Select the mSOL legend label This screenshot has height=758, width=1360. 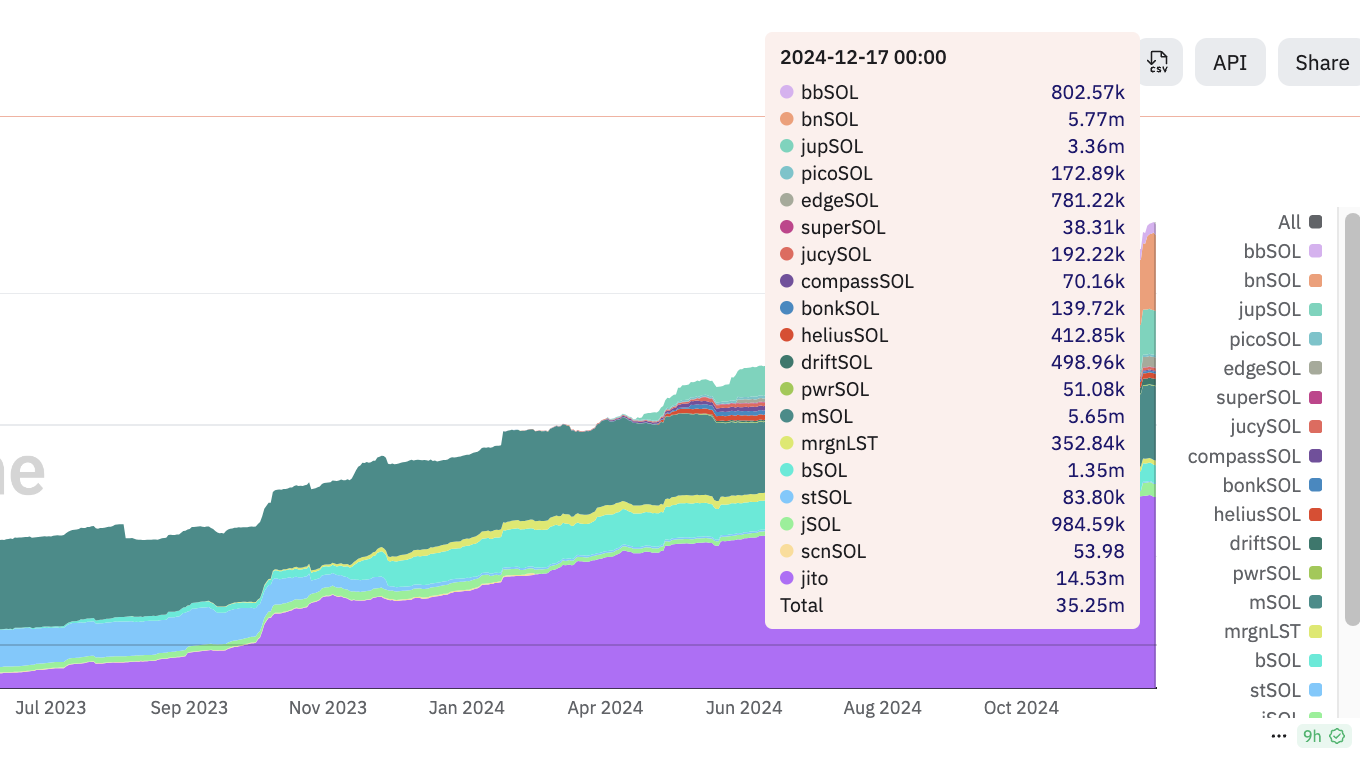coord(1274,602)
